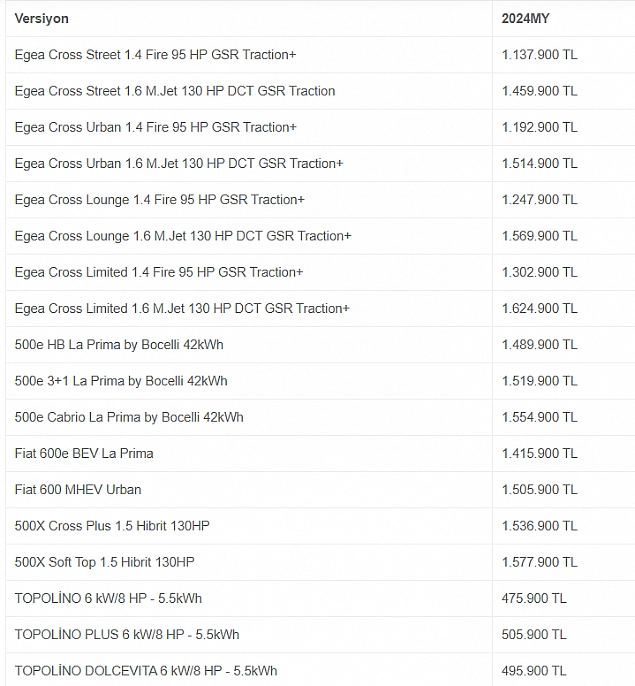Click the Versiyon column header
Screen dimensions: 635x686
pyautogui.click(x=42, y=19)
